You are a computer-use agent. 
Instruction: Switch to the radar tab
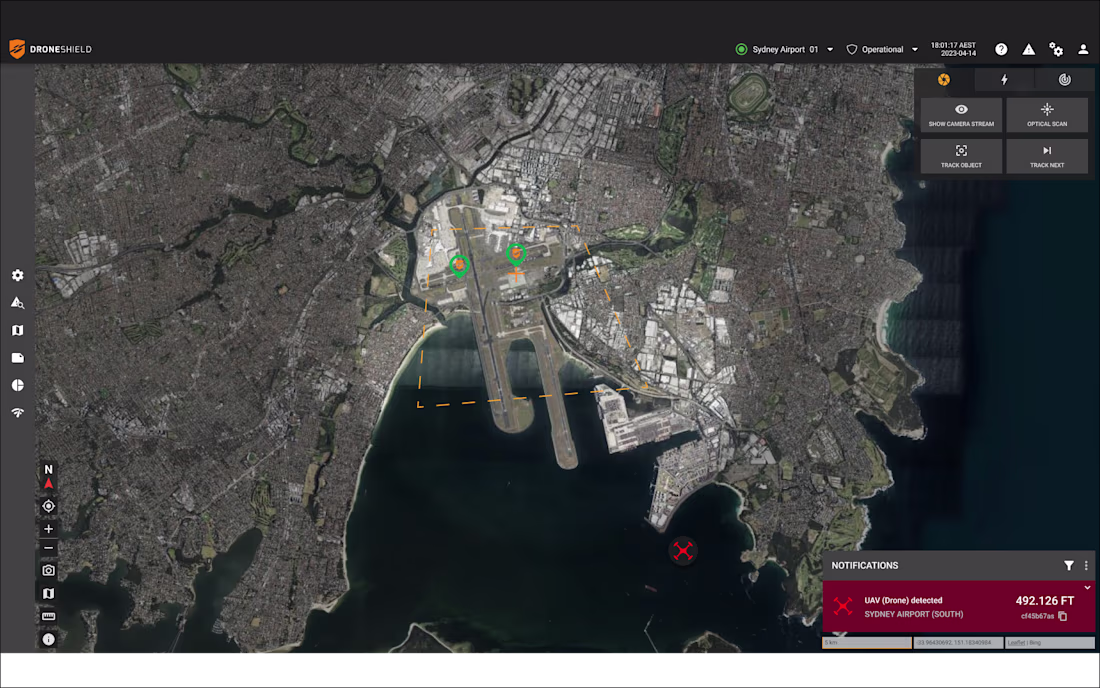(1064, 79)
